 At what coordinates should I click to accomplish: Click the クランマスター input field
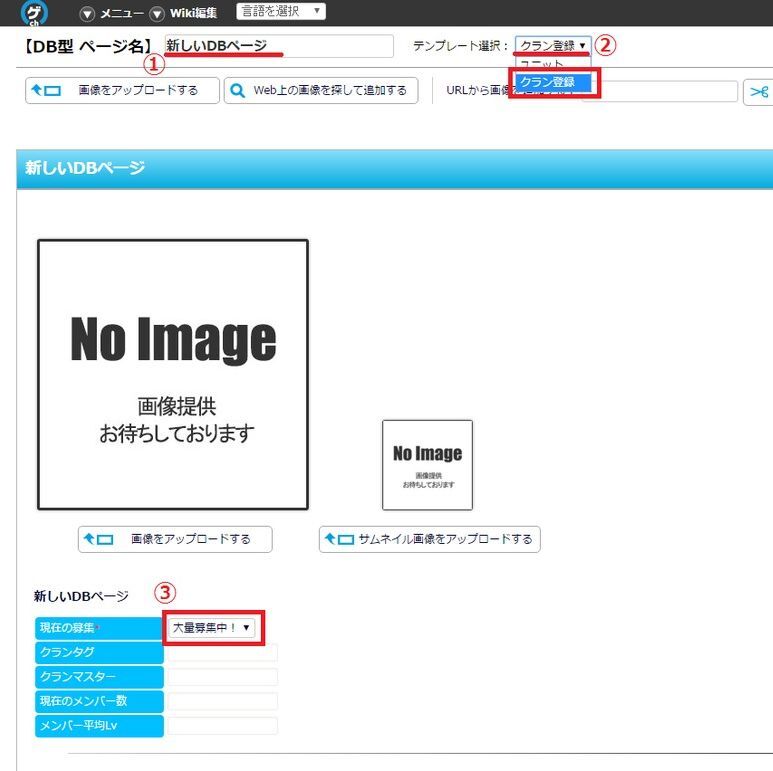point(222,677)
